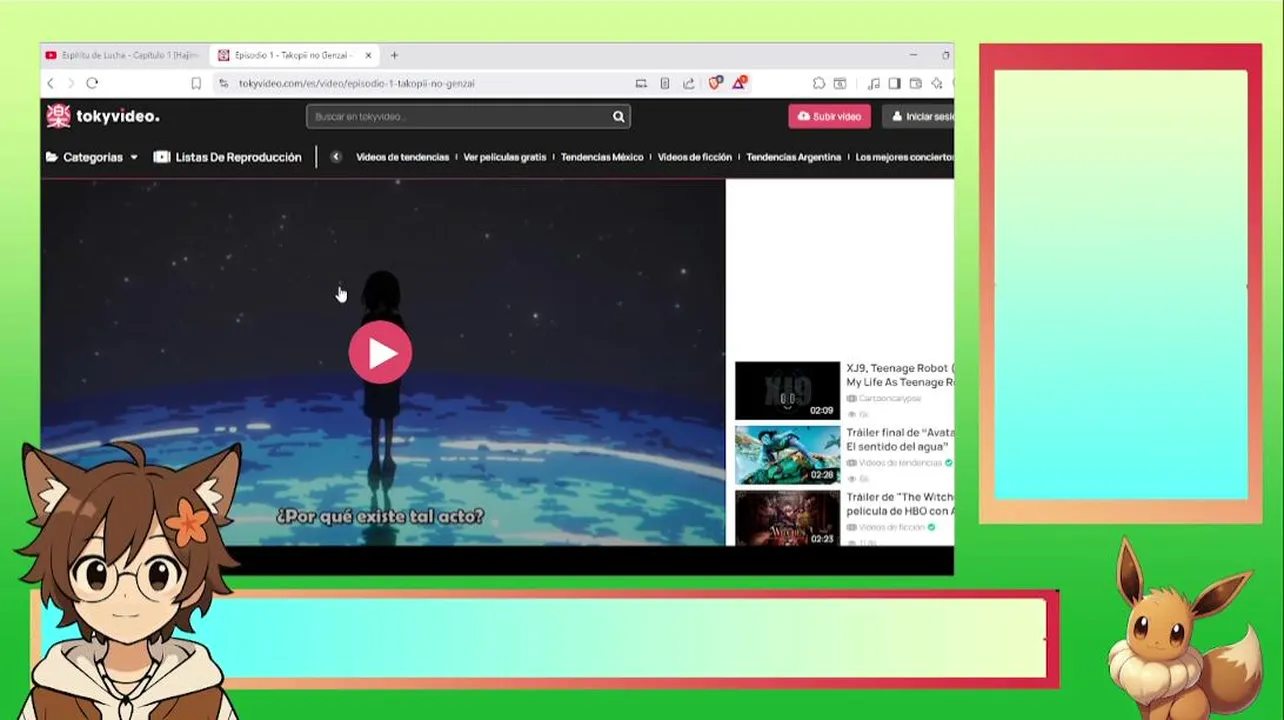Reload the current page
Image resolution: width=1284 pixels, height=720 pixels.
point(92,83)
